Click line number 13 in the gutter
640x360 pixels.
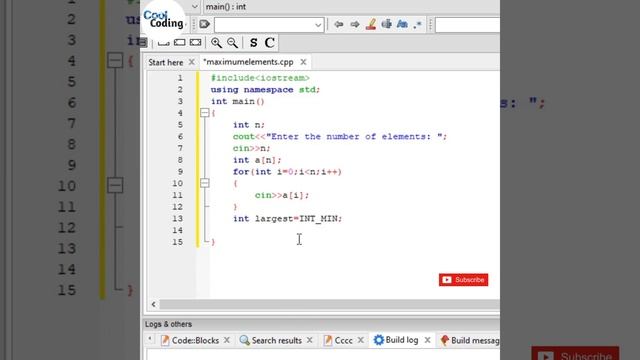coord(177,218)
